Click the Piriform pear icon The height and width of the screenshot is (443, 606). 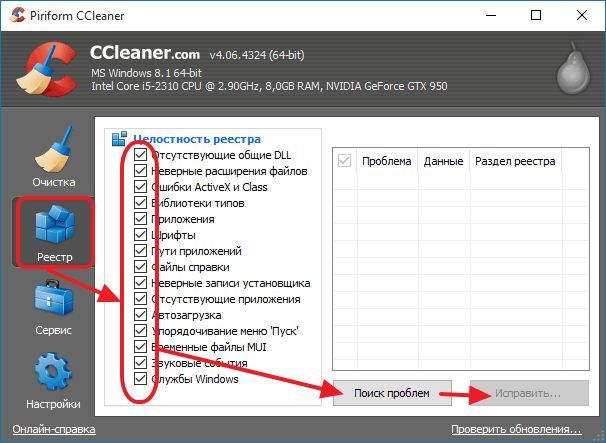click(x=574, y=68)
